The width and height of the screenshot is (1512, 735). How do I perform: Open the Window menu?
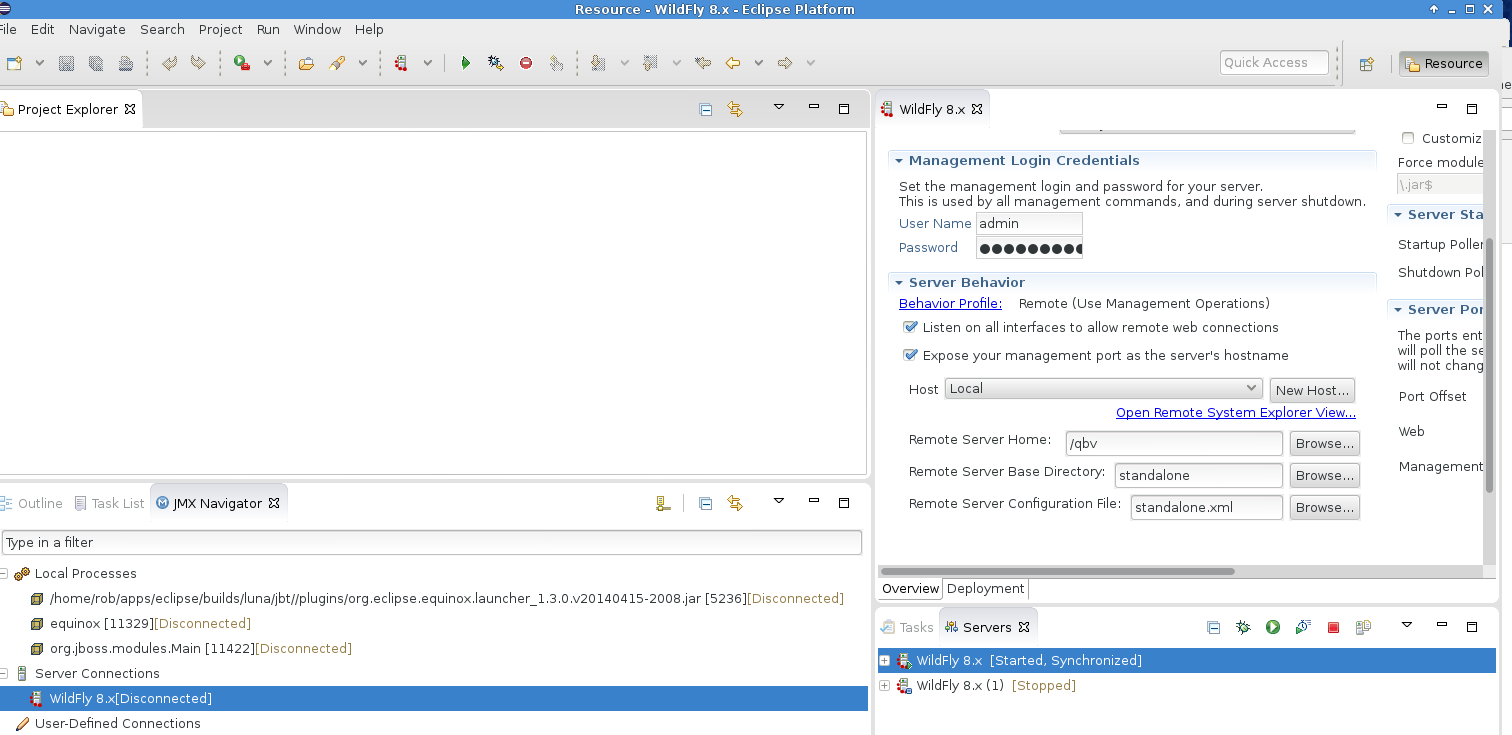pyautogui.click(x=317, y=30)
